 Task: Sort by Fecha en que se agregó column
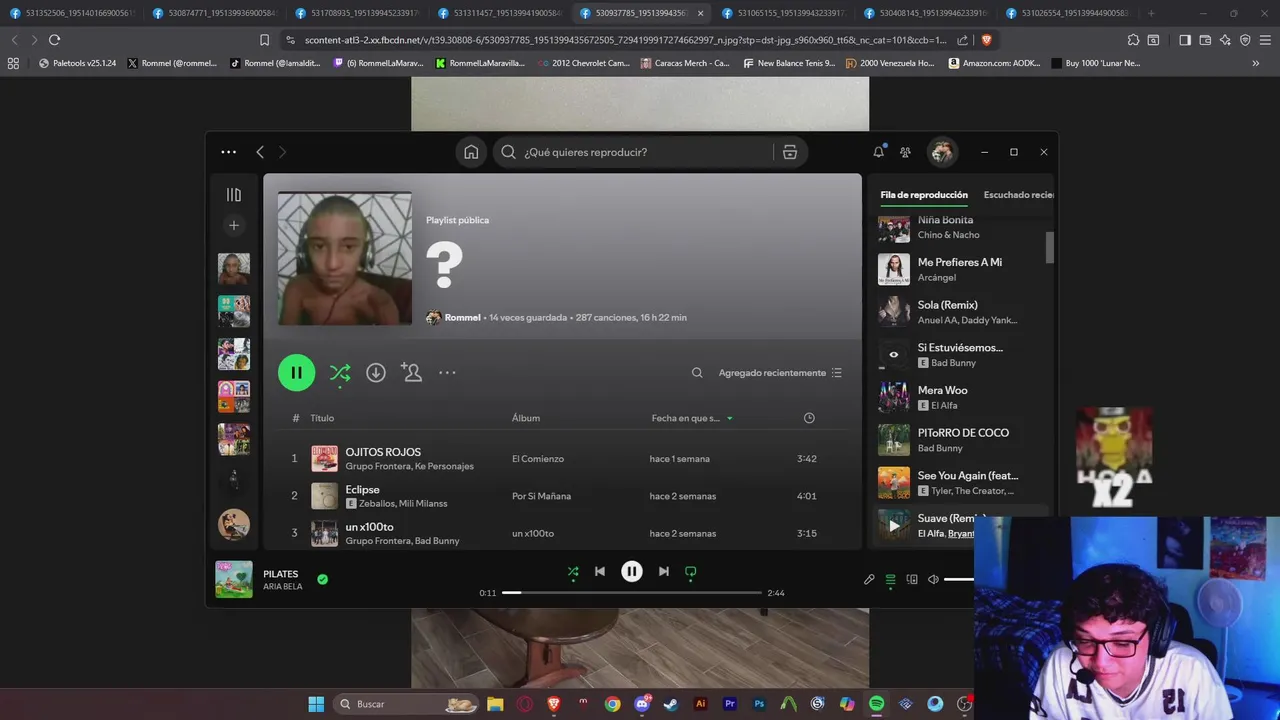[692, 418]
